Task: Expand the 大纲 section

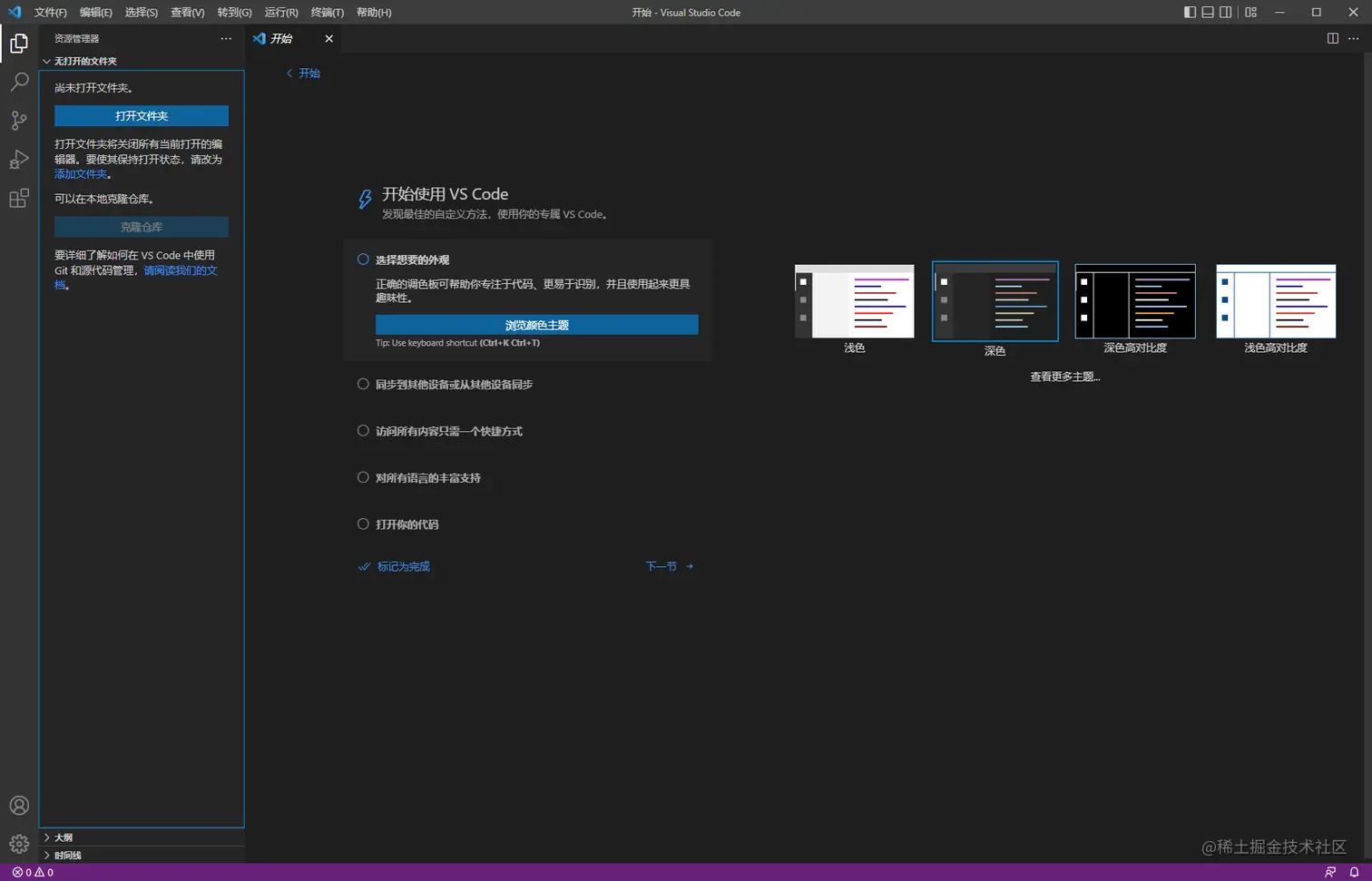Action: [142, 837]
